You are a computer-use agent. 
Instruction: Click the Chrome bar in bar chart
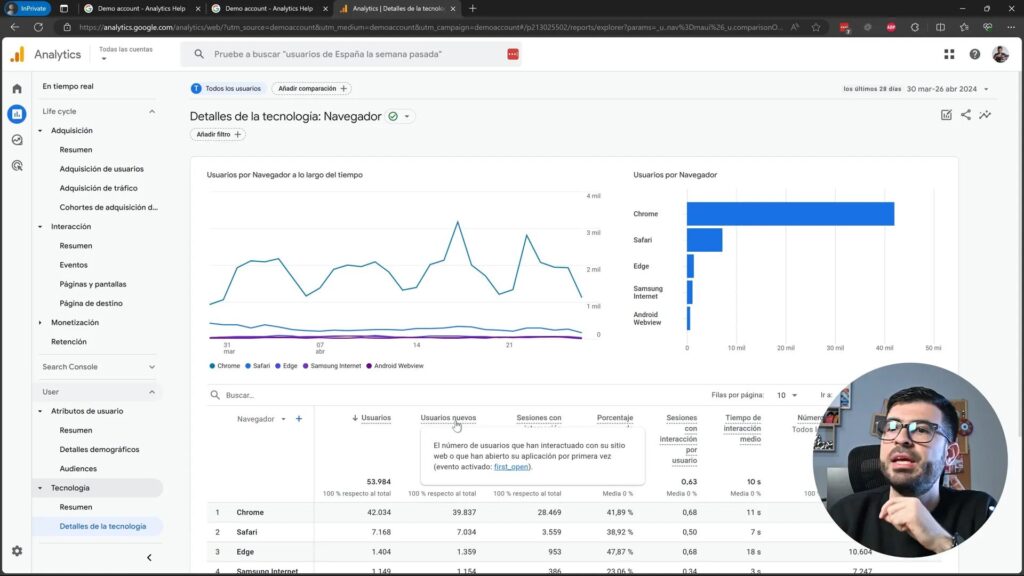[790, 214]
